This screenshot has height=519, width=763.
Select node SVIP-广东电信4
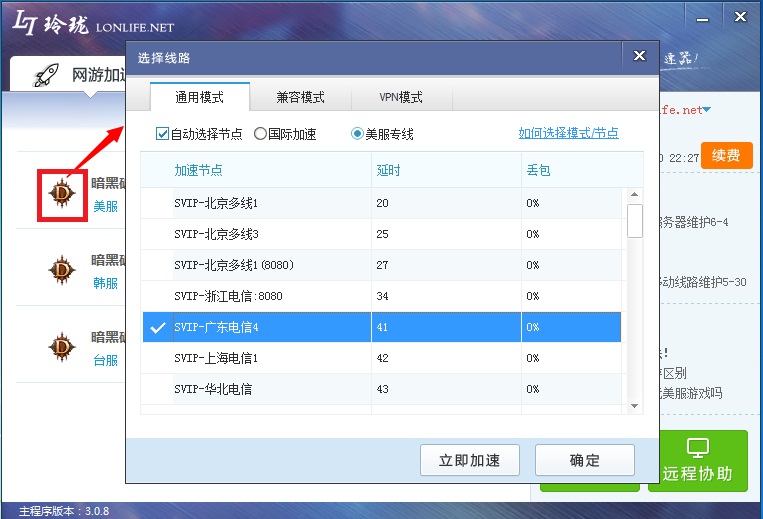click(x=381, y=327)
